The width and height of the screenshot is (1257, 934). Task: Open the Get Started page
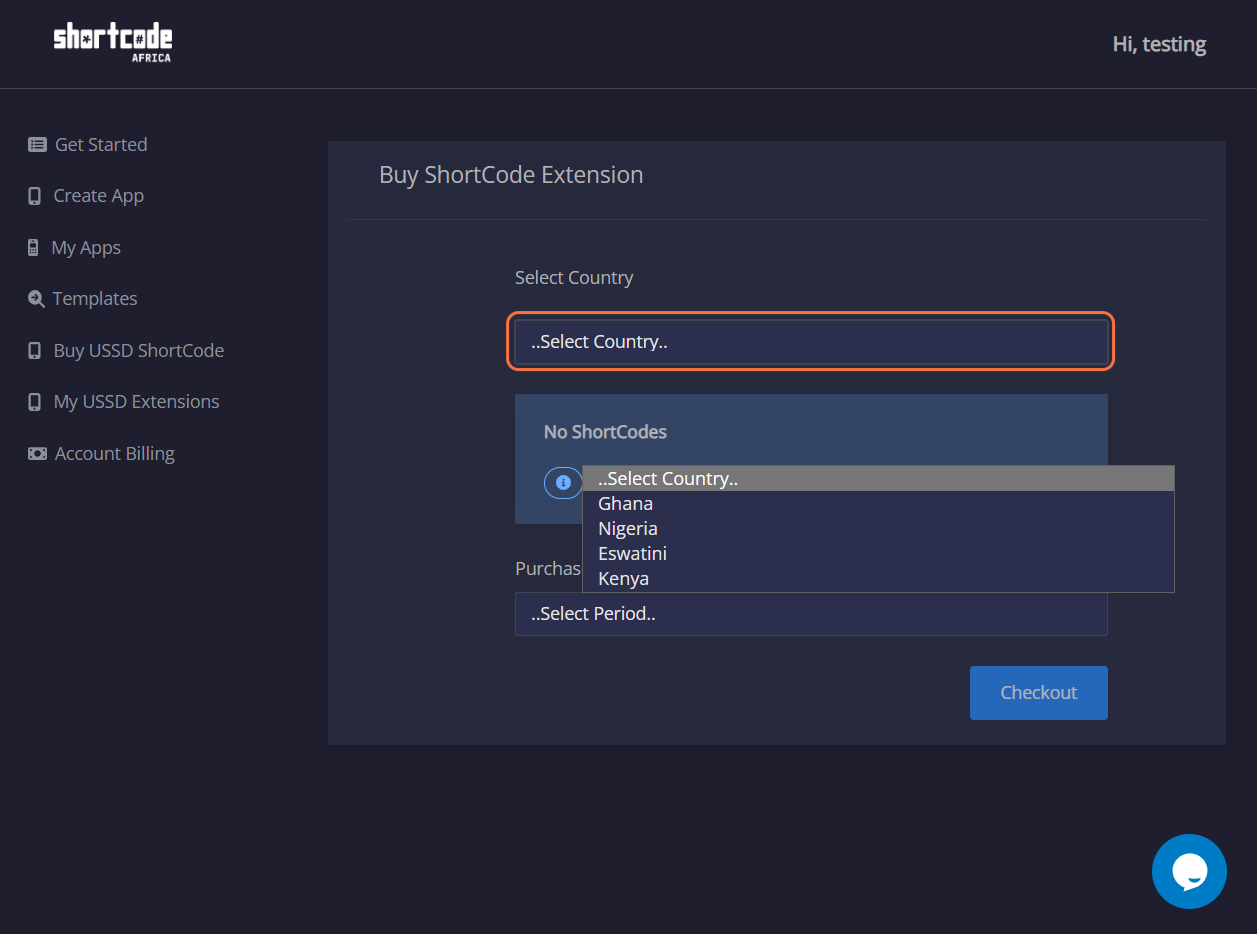[101, 145]
